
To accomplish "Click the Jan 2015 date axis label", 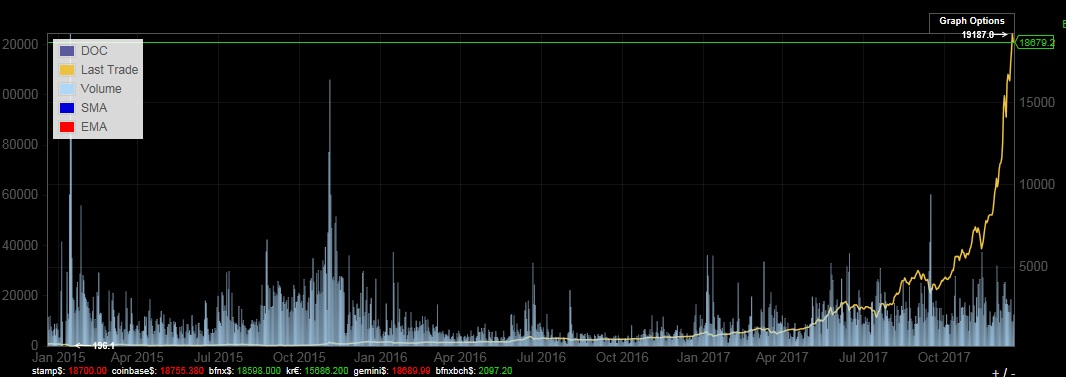I will (59, 357).
